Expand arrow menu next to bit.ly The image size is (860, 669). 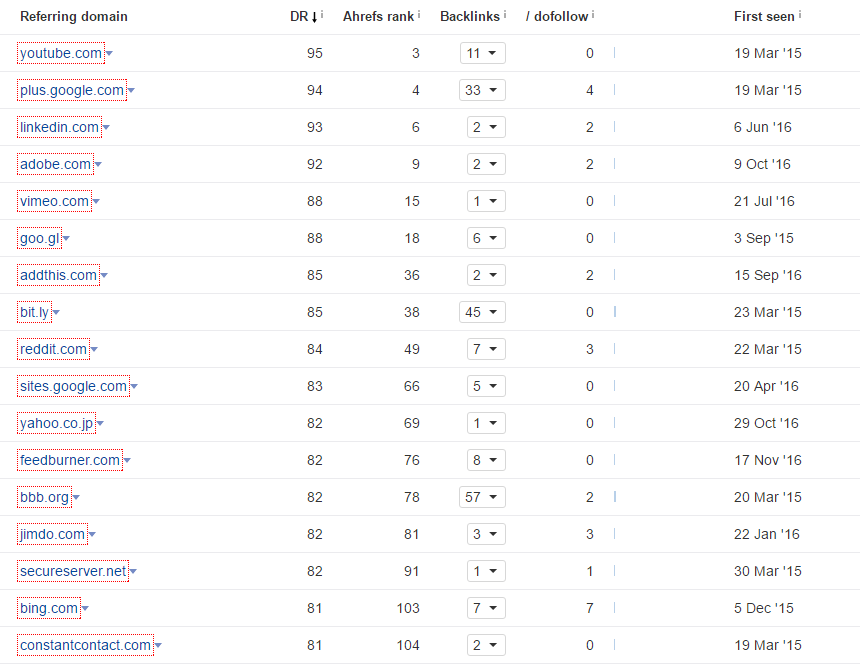tap(56, 313)
